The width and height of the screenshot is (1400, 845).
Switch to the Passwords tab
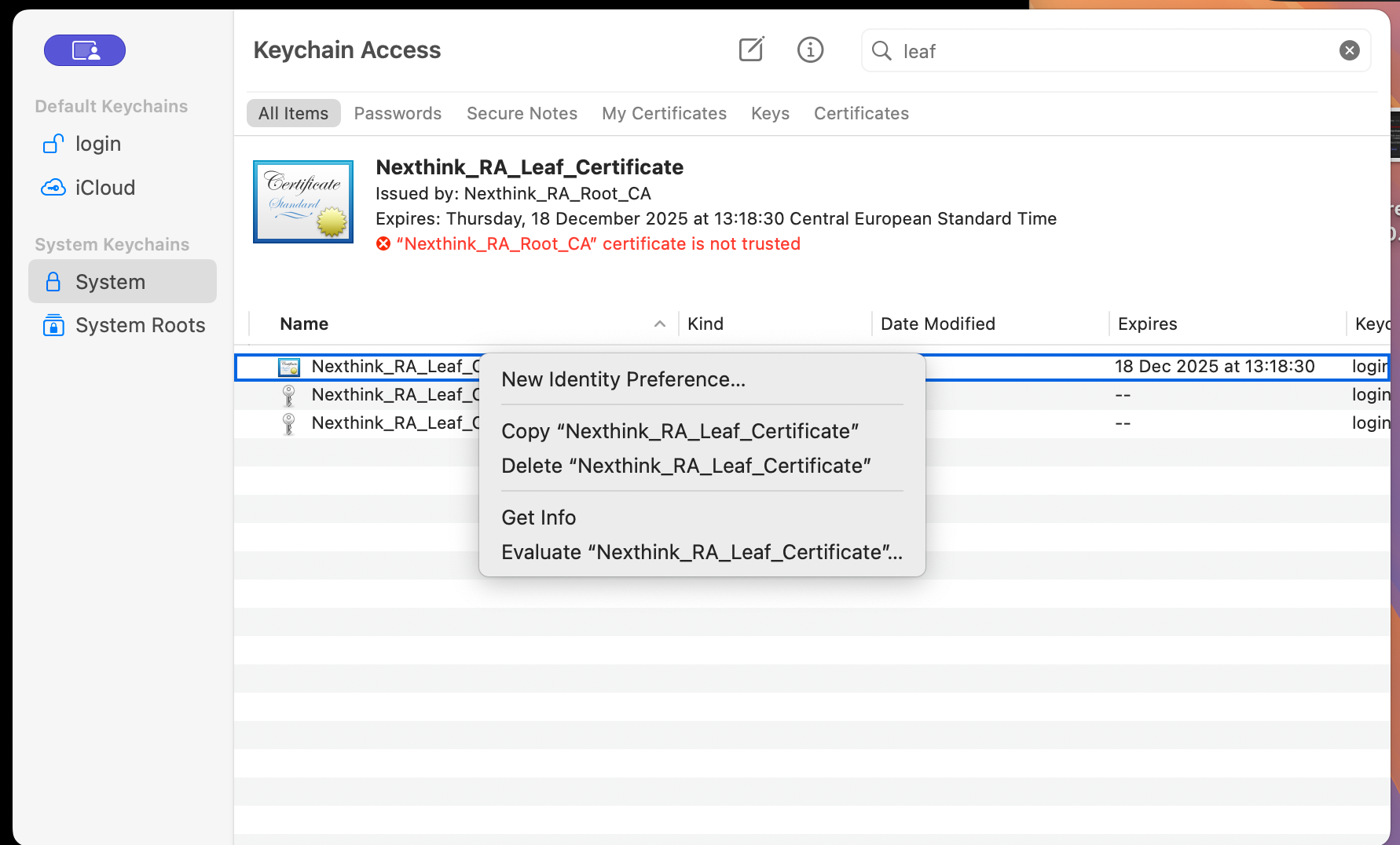(398, 113)
